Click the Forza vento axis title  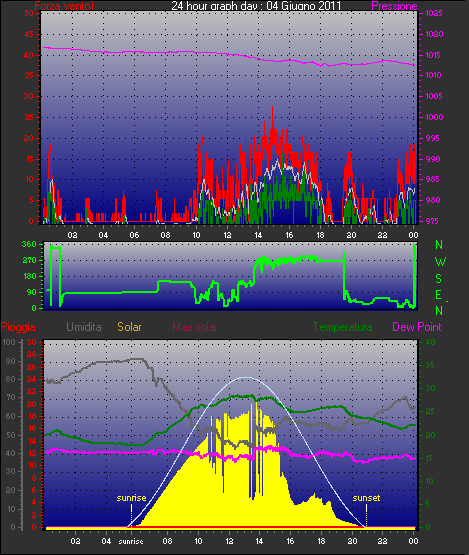(64, 5)
